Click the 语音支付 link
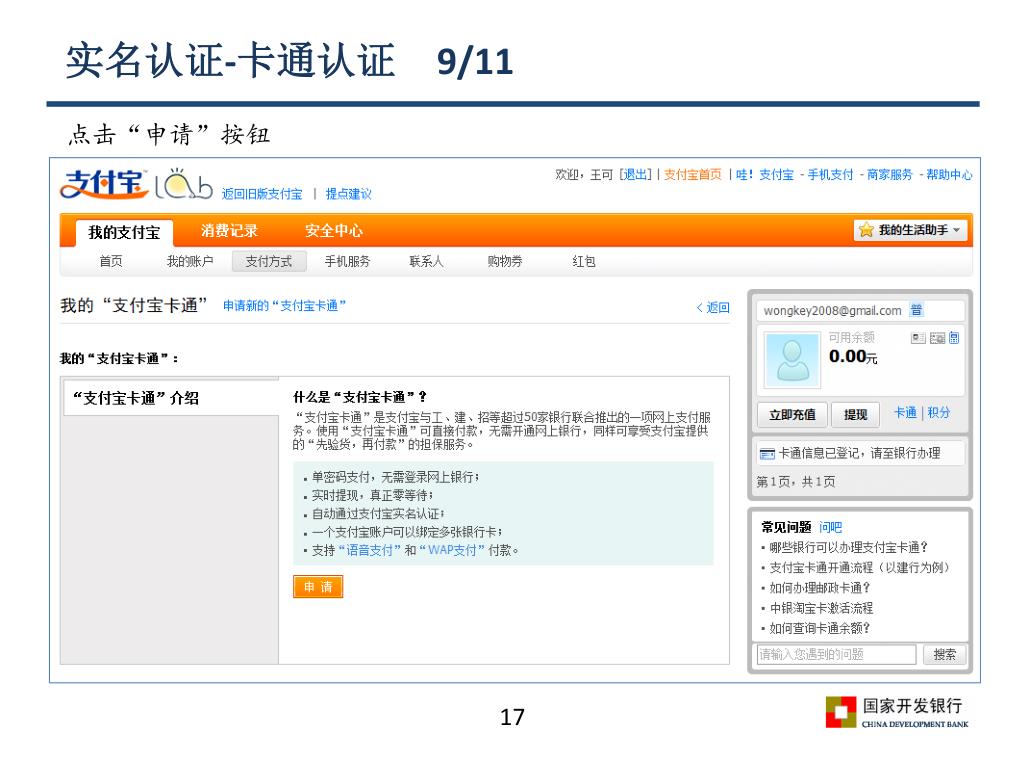This screenshot has height=768, width=1024. click(x=369, y=550)
